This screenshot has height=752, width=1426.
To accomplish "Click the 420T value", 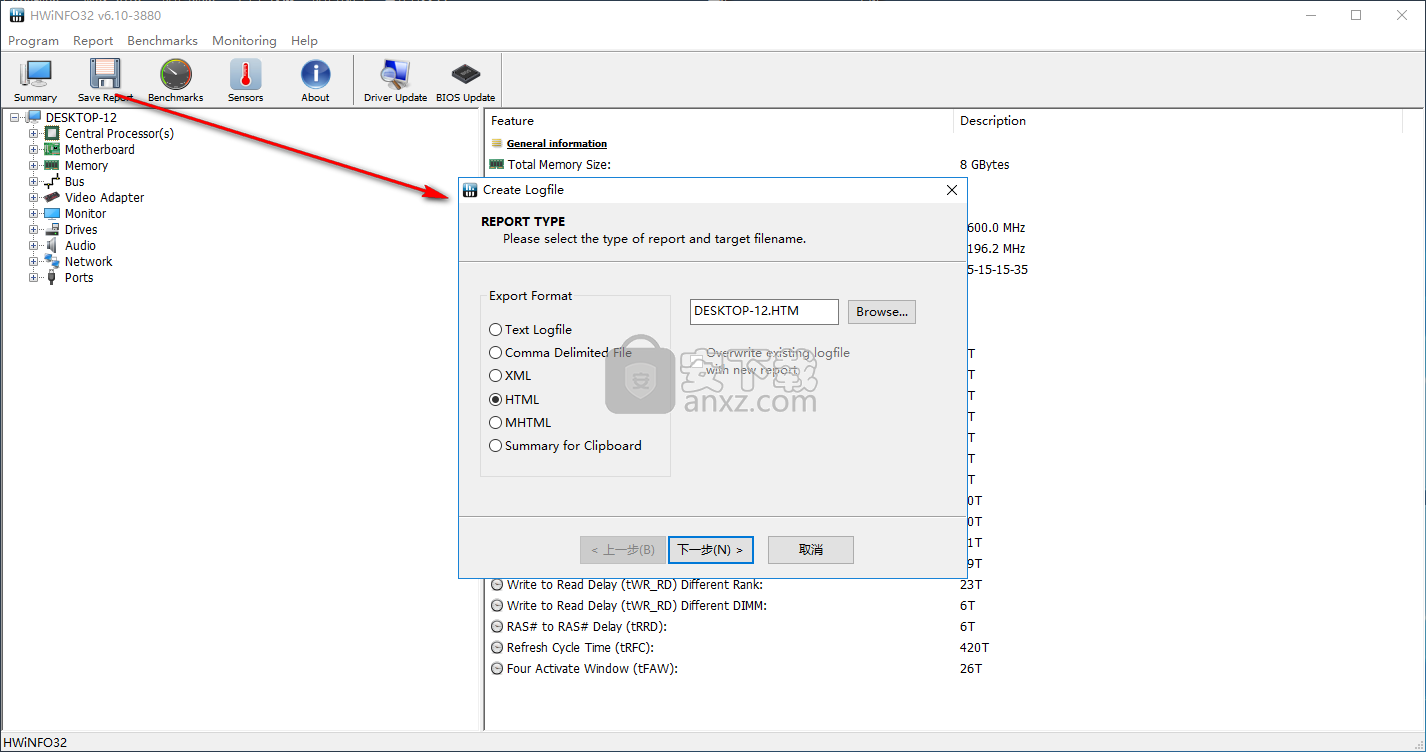I will [x=973, y=647].
